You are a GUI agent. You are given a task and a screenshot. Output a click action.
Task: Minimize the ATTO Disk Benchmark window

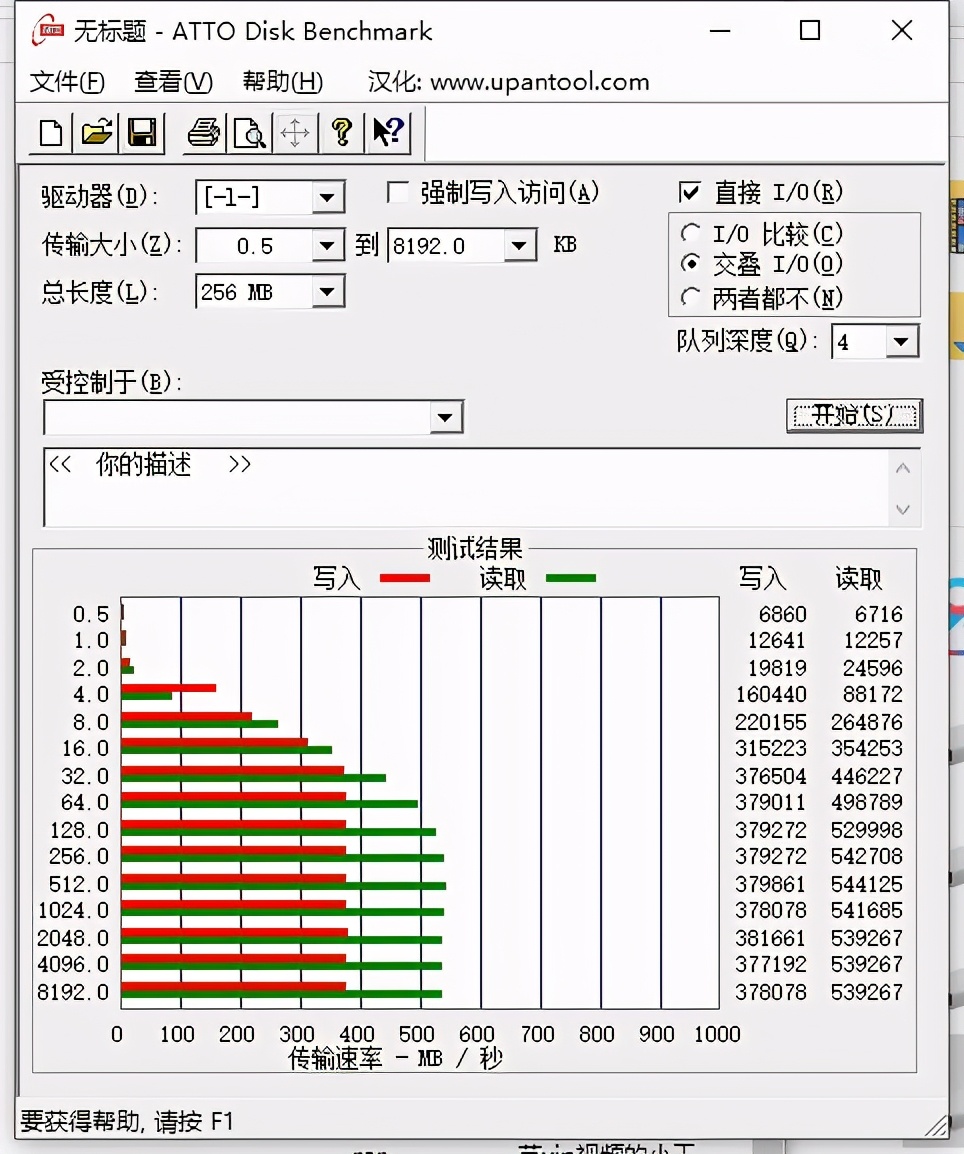[720, 30]
